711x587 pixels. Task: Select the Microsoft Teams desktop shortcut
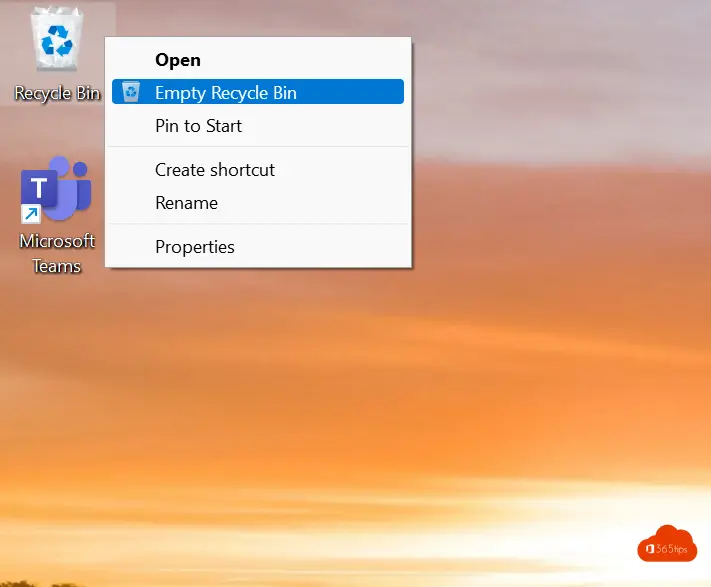click(57, 215)
